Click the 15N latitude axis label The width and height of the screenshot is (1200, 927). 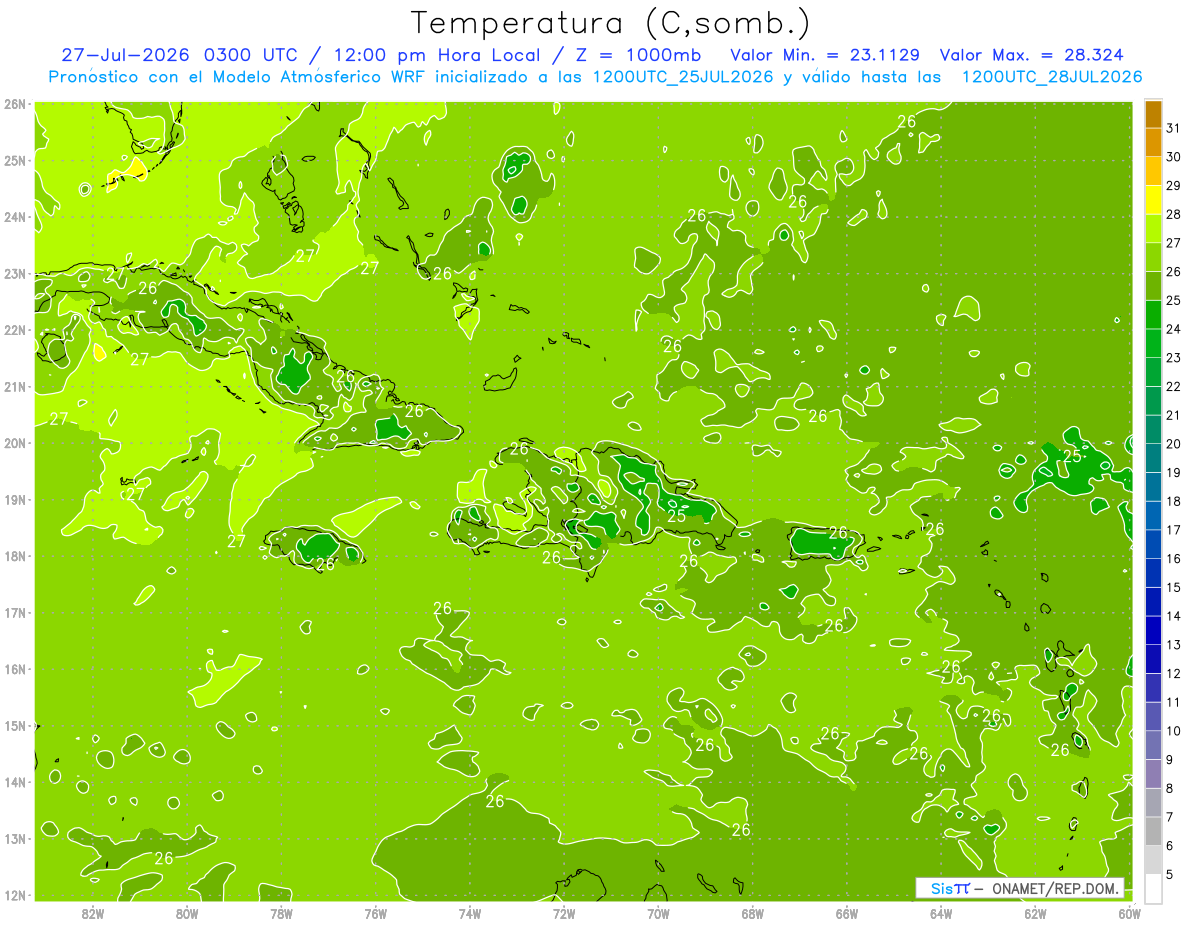tap(15, 726)
